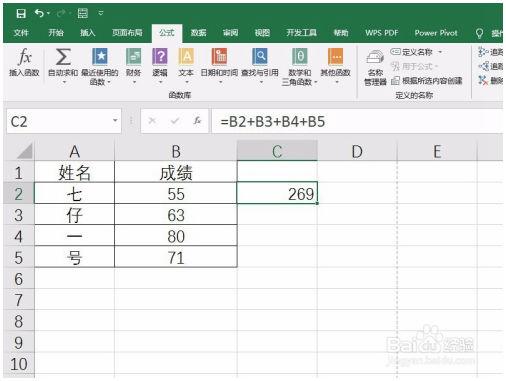Open the 开发工具 tab
This screenshot has width=506, height=381.
(x=302, y=33)
